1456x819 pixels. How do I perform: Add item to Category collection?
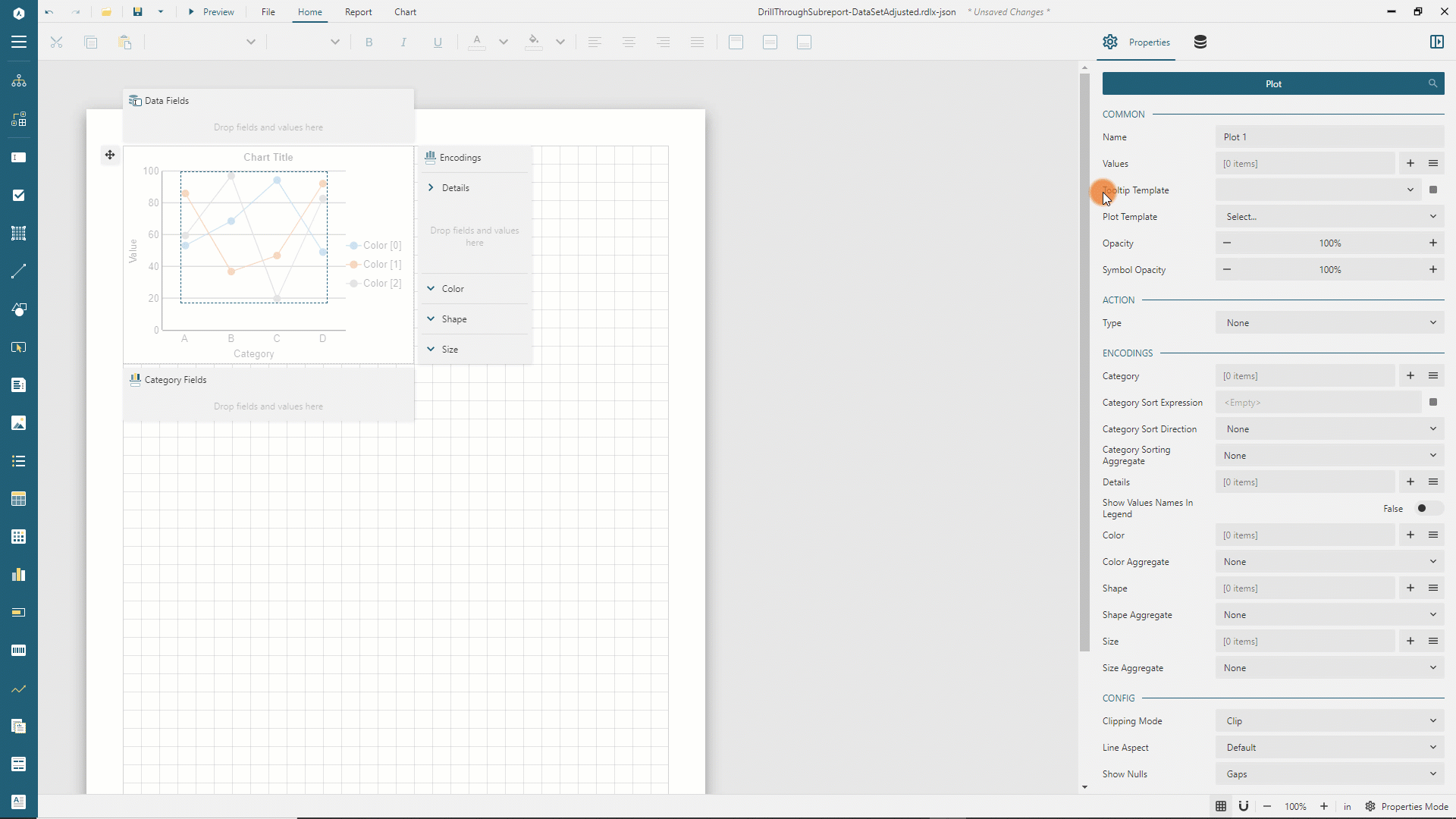(x=1410, y=376)
